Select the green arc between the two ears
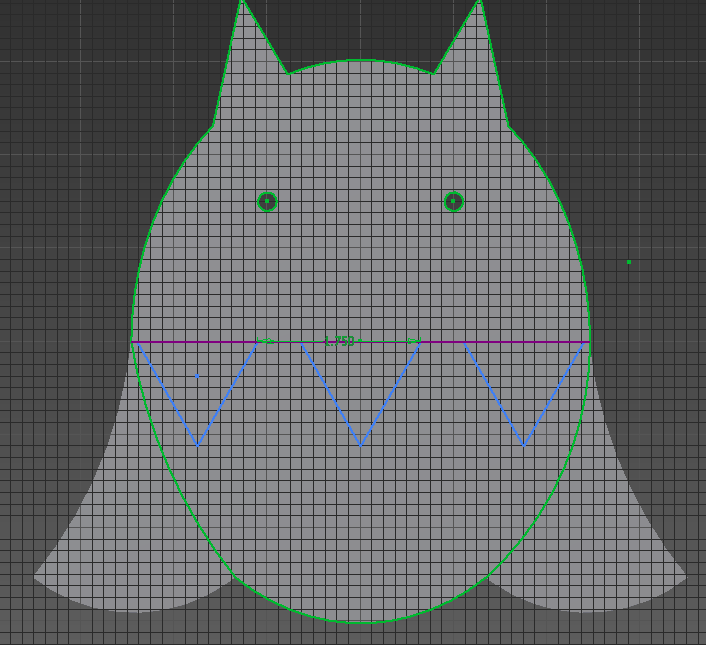The width and height of the screenshot is (706, 645). (360, 60)
